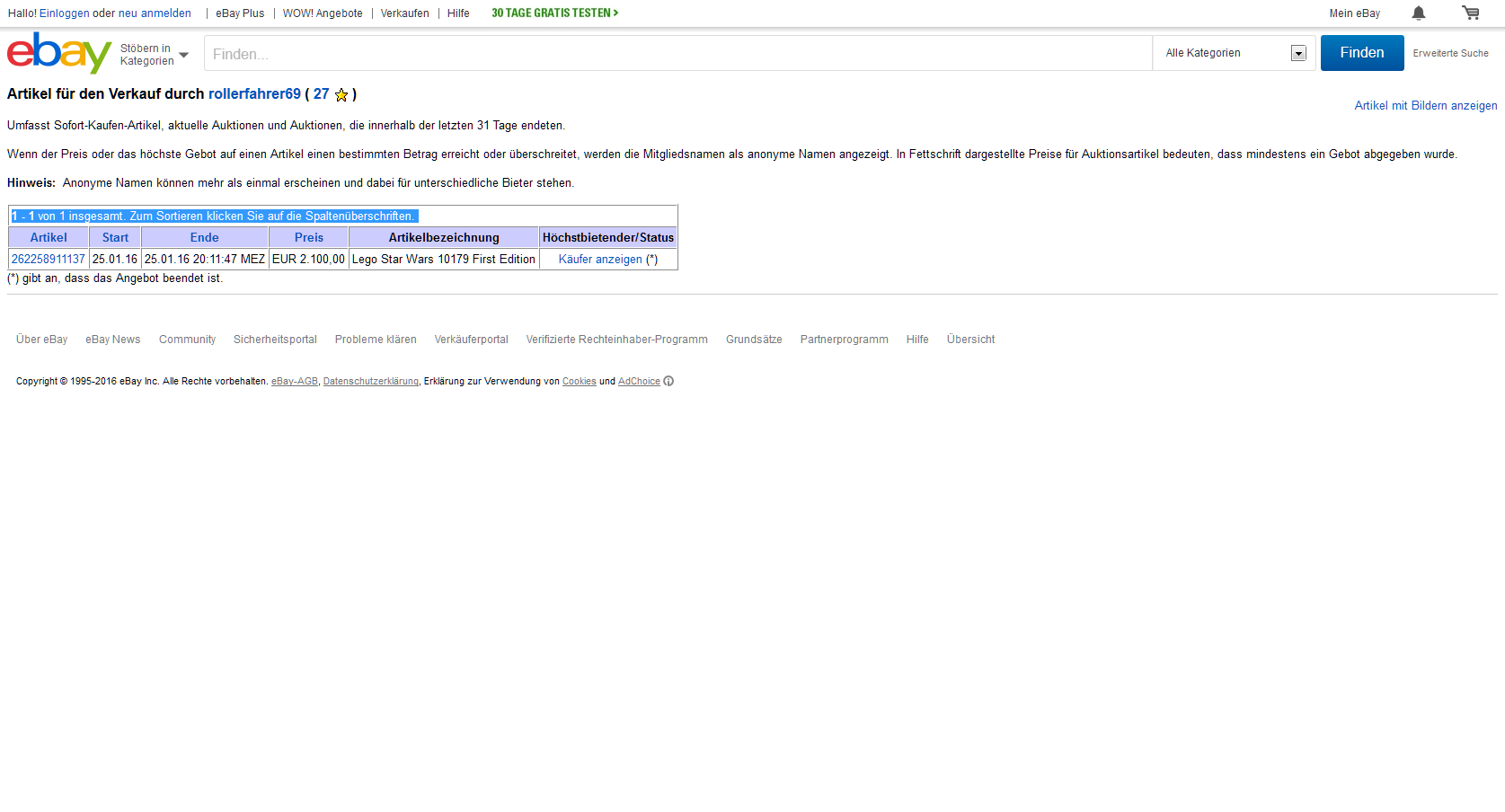Sort by Ende column header
This screenshot has height=812, width=1505.
click(x=205, y=237)
